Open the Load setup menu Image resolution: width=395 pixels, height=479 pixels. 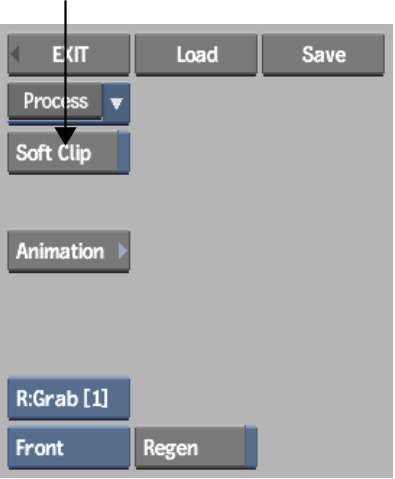pos(196,55)
